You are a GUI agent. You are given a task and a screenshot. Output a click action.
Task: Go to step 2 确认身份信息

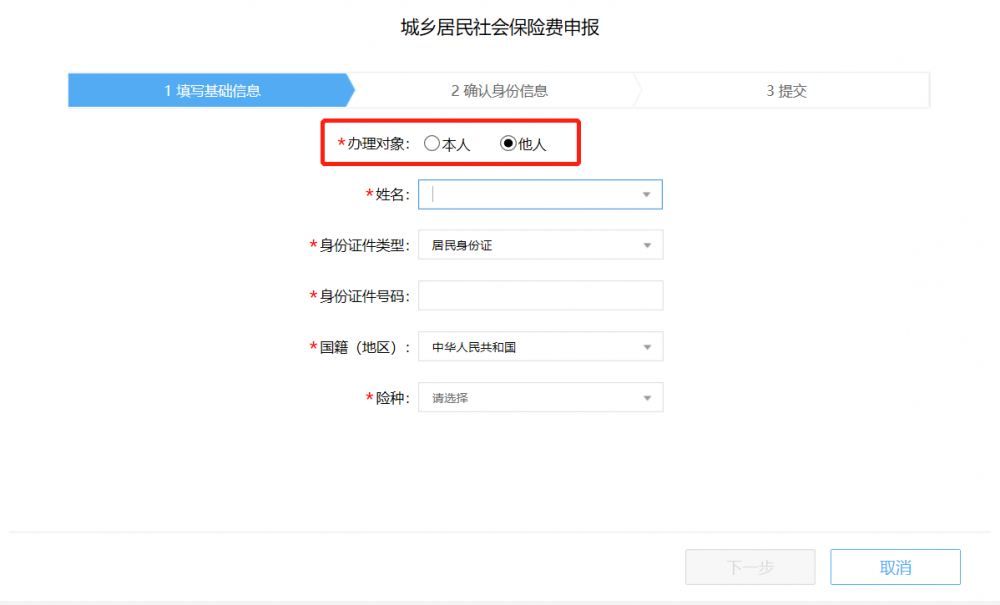pyautogui.click(x=499, y=91)
